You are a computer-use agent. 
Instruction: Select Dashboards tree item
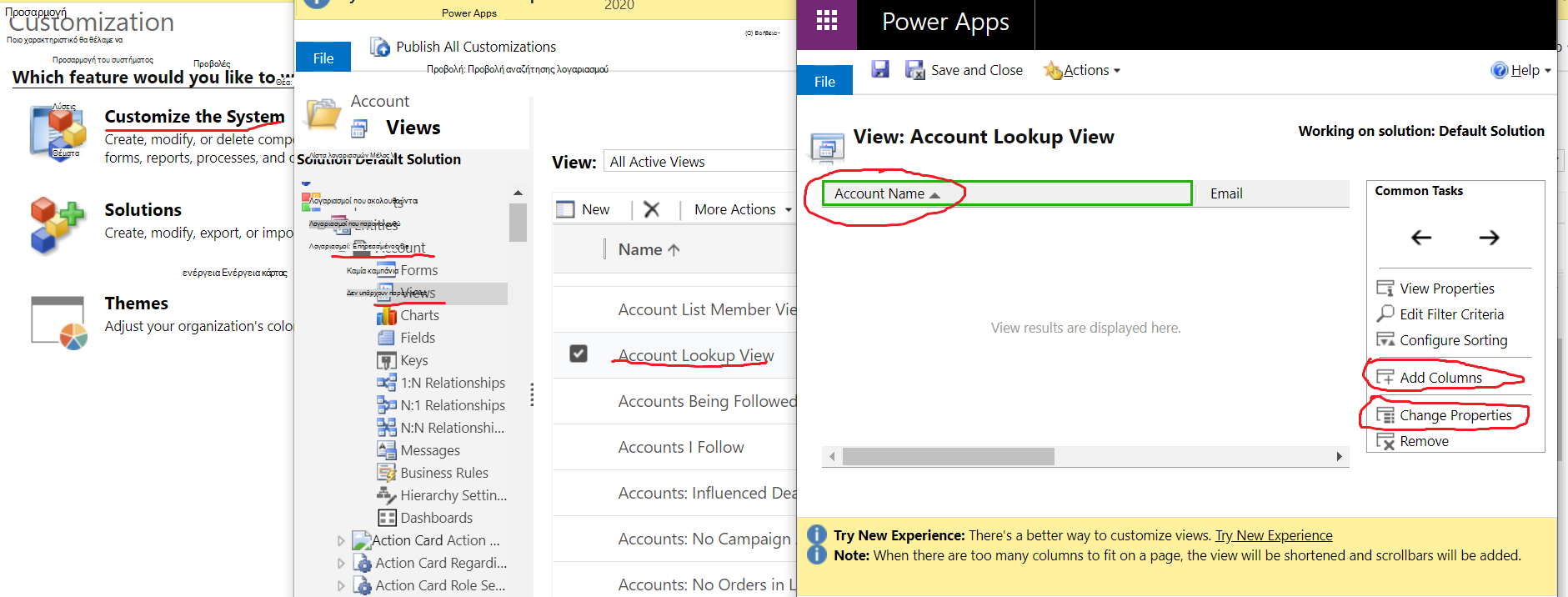(436, 518)
